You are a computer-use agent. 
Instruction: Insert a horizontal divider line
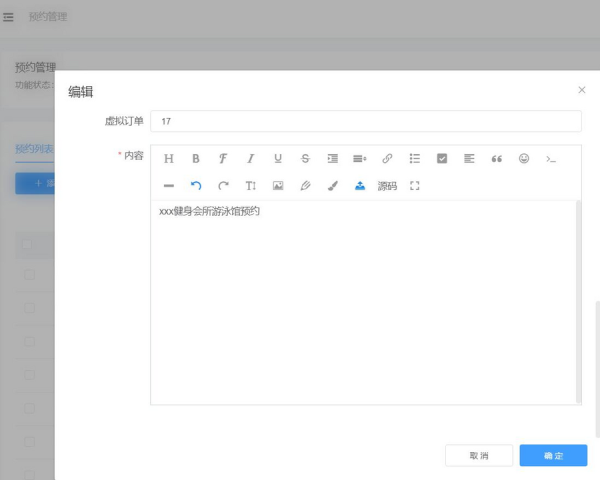click(169, 186)
